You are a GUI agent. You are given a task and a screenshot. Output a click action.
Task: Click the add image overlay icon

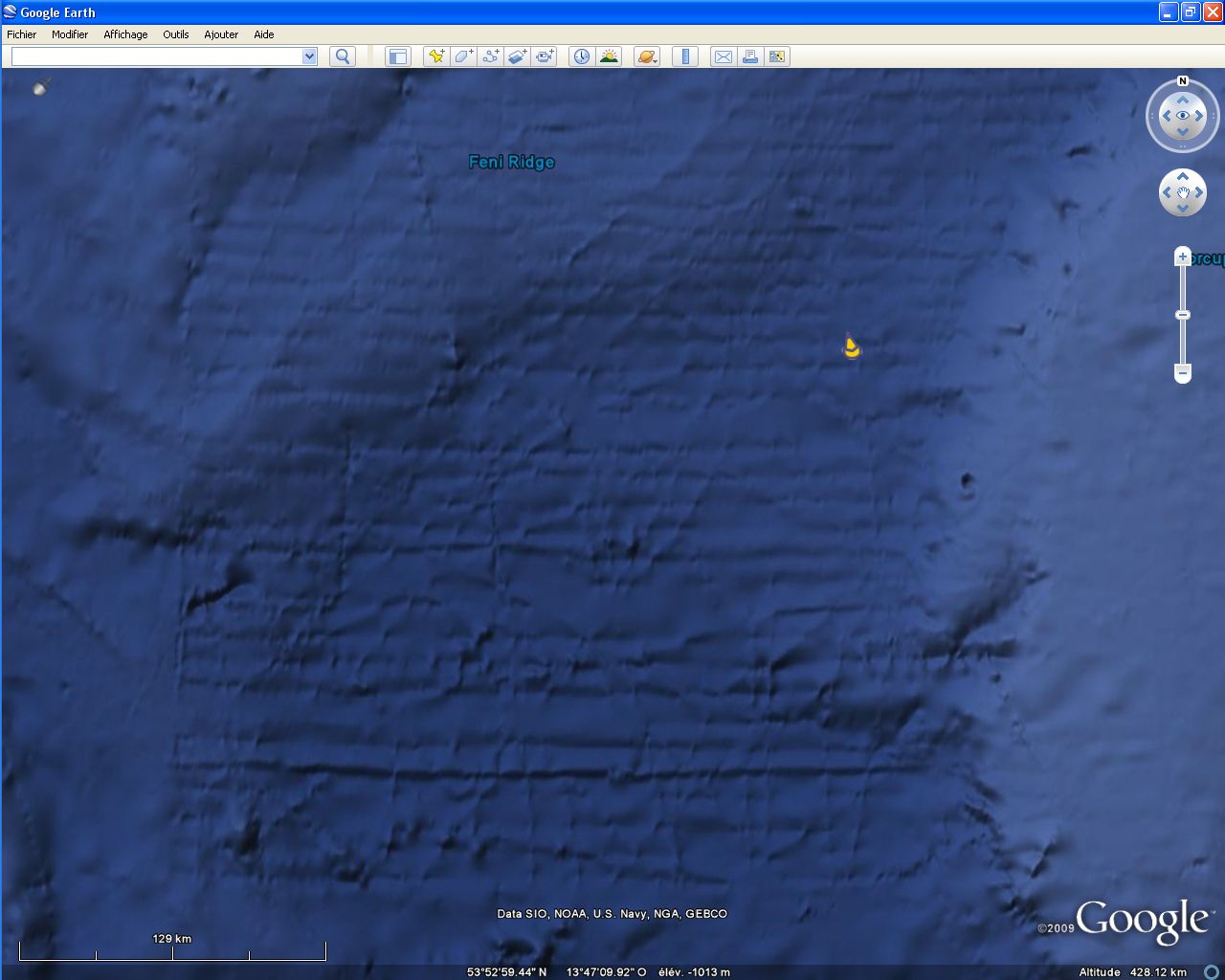517,56
